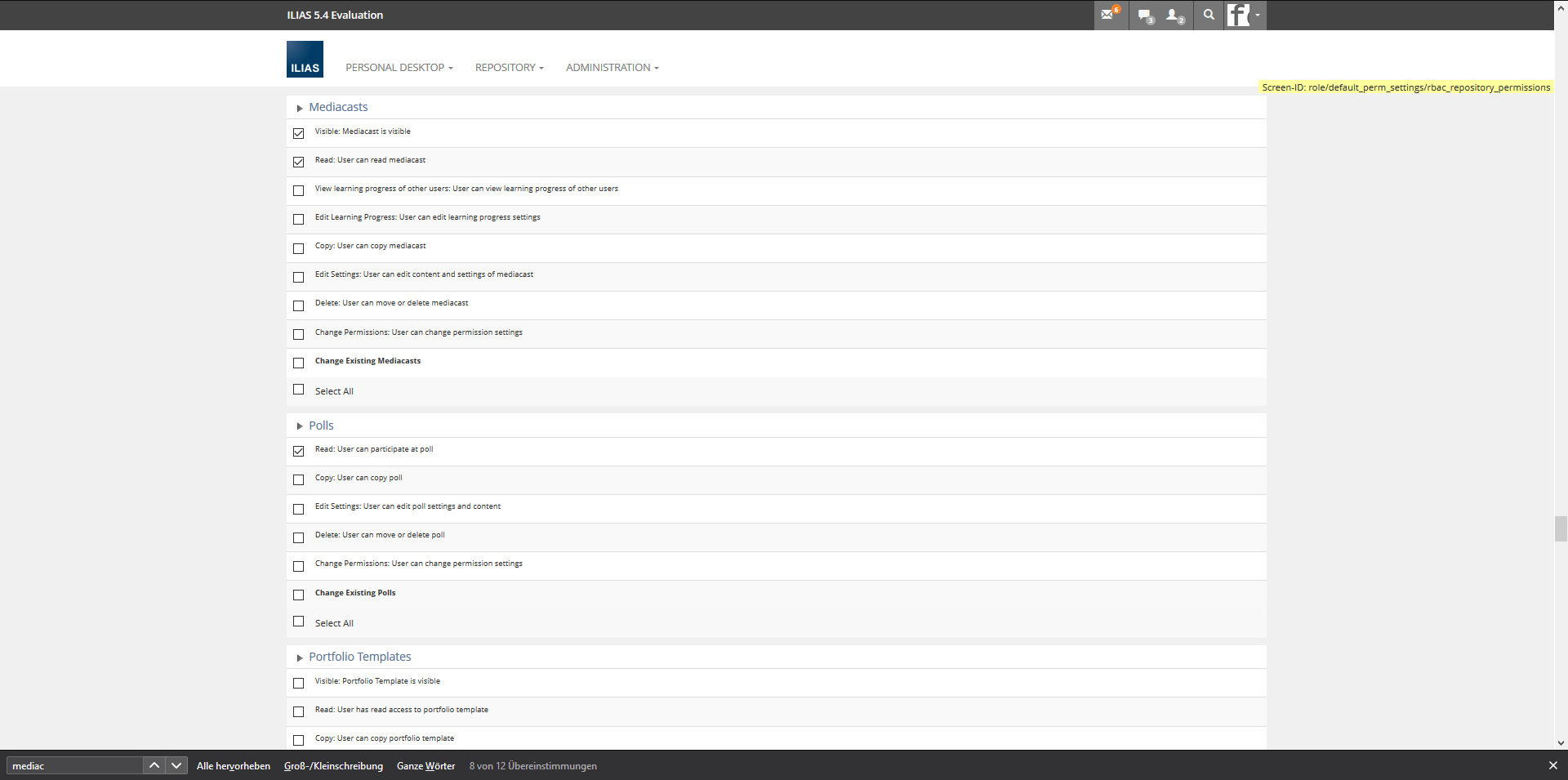1568x780 pixels.
Task: Jump to previous find match arrow
Action: click(x=154, y=765)
